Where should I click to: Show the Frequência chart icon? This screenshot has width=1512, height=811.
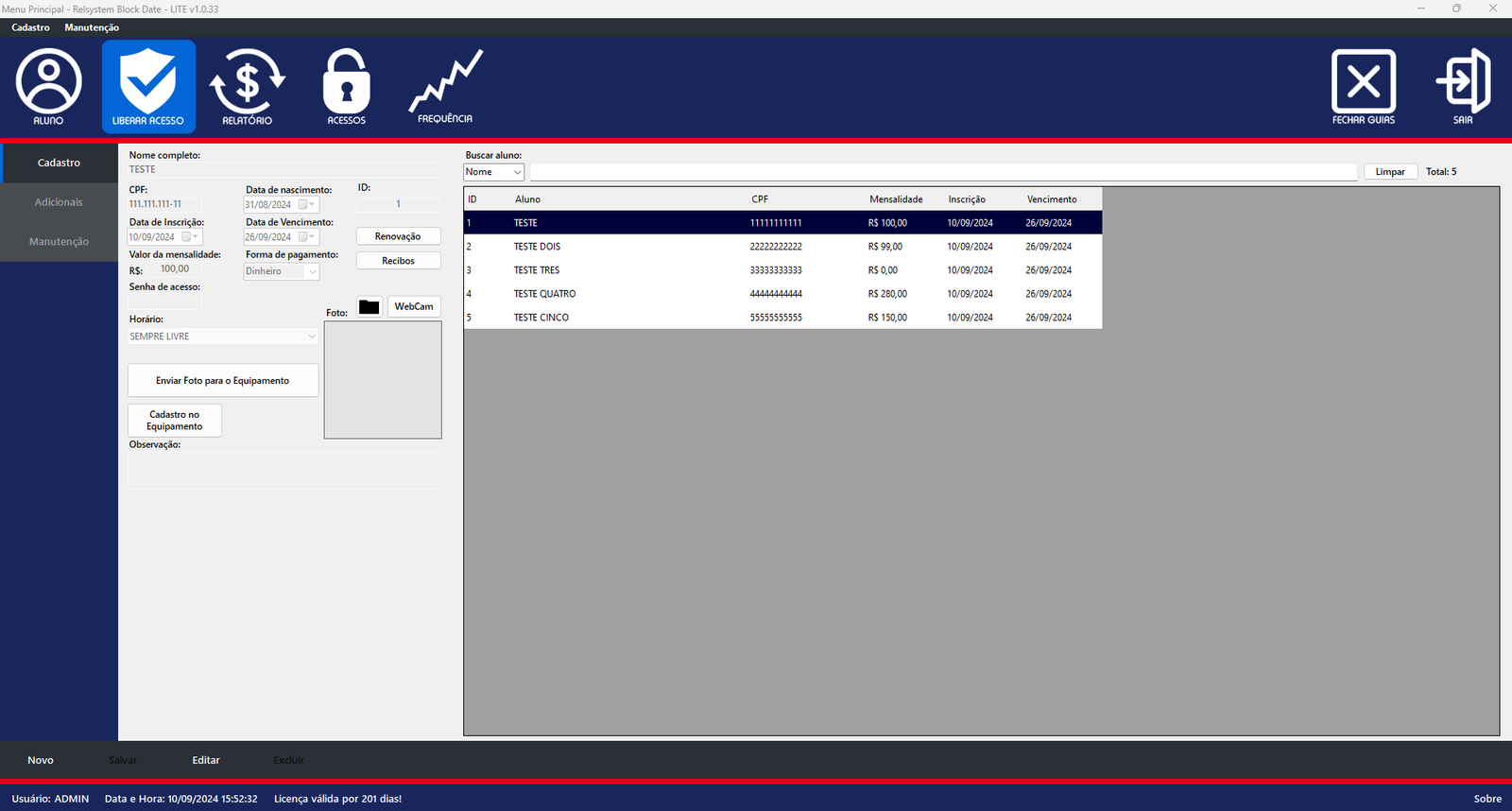point(445,87)
